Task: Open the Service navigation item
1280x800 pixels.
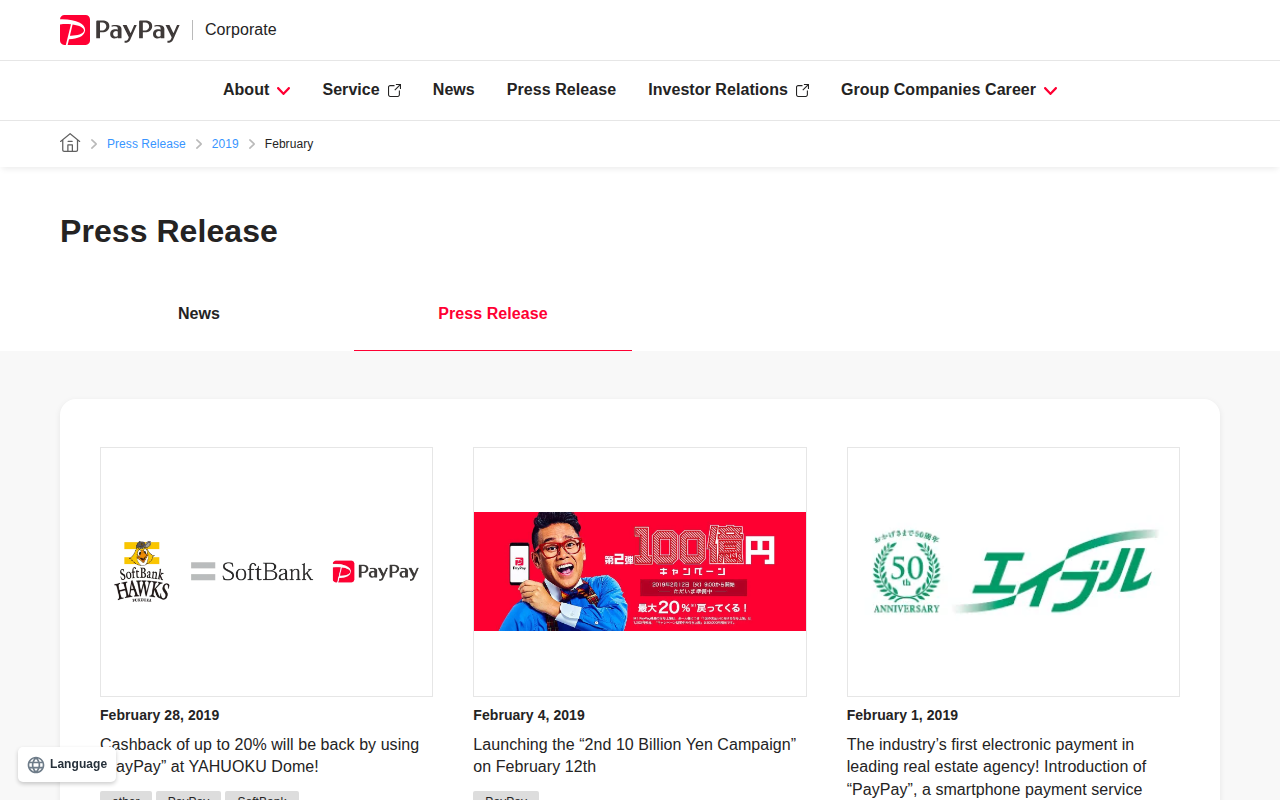Action: pyautogui.click(x=351, y=90)
